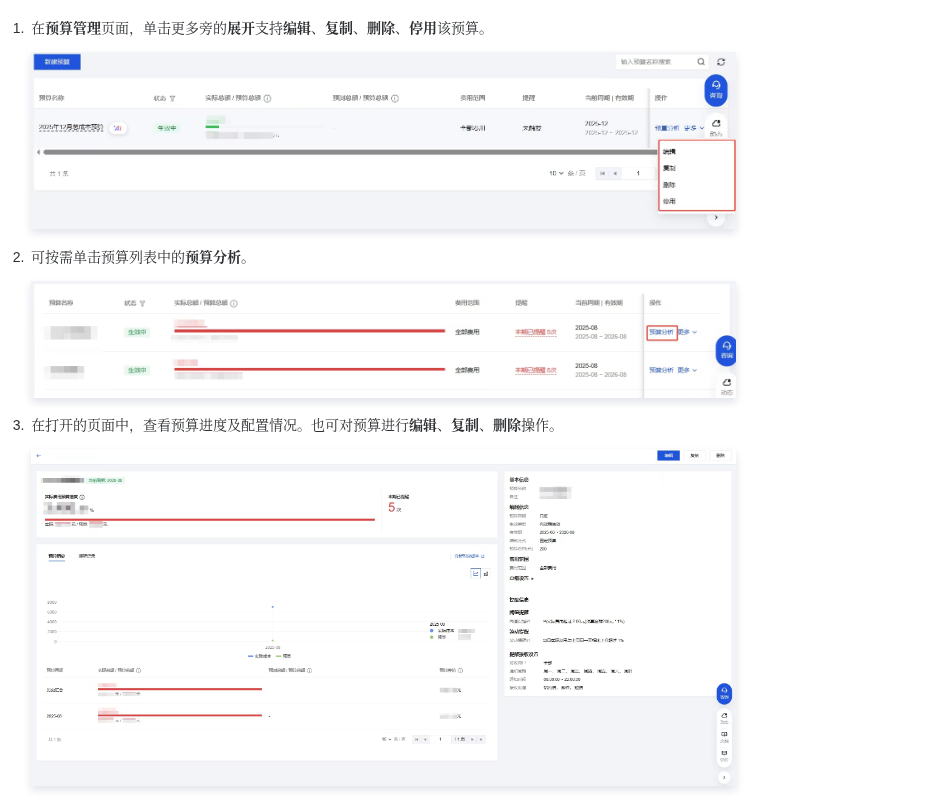Click the blue data point in the chart
This screenshot has height=800, width=930.
pyautogui.click(x=273, y=607)
